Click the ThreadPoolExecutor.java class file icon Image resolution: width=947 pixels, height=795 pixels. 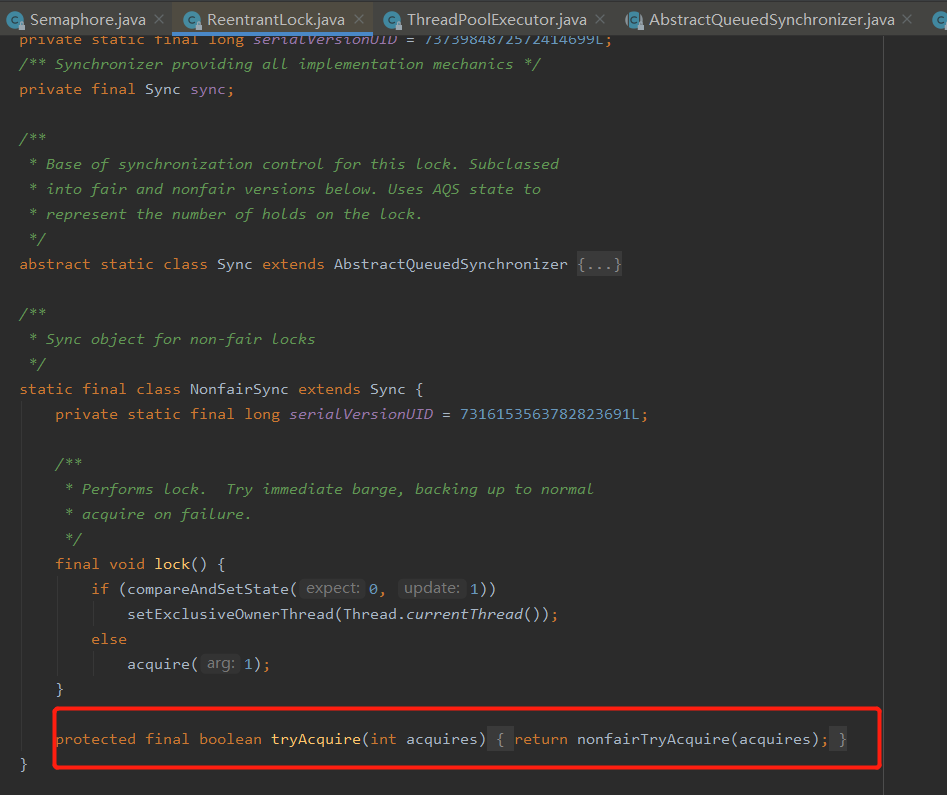[x=392, y=21]
